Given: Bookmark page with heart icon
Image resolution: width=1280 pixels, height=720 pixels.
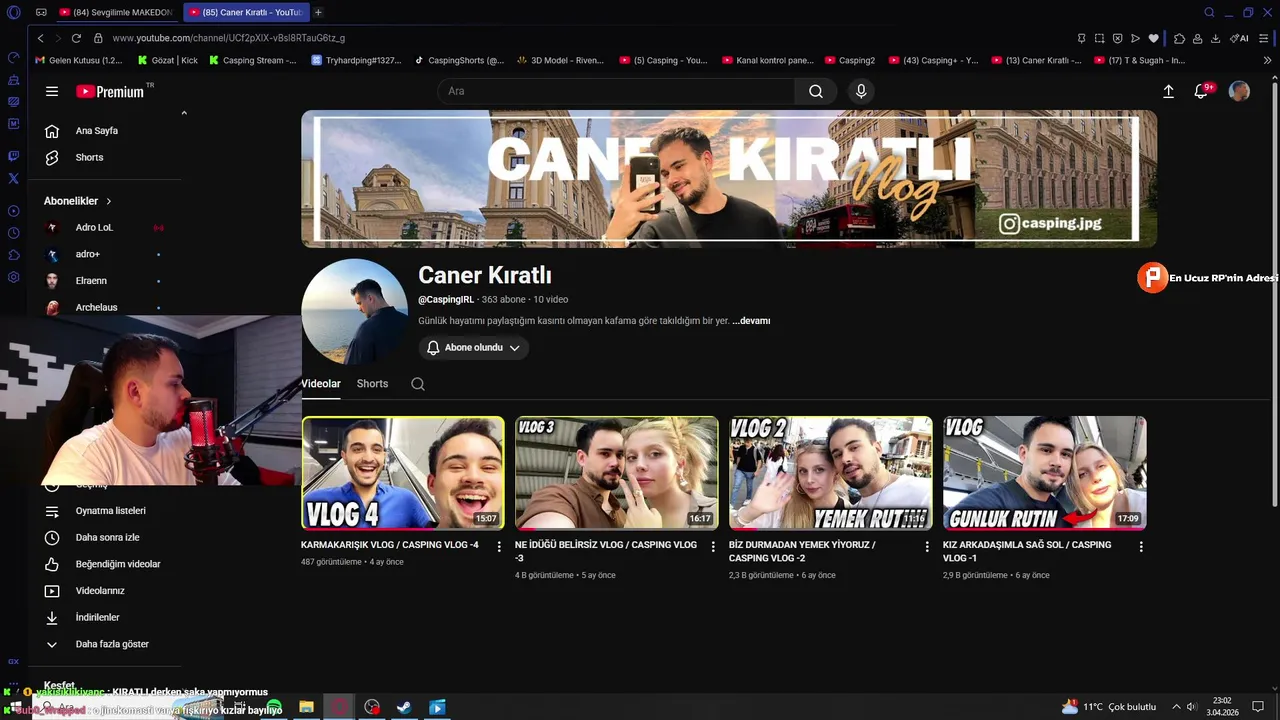Looking at the screenshot, I should [x=1153, y=38].
